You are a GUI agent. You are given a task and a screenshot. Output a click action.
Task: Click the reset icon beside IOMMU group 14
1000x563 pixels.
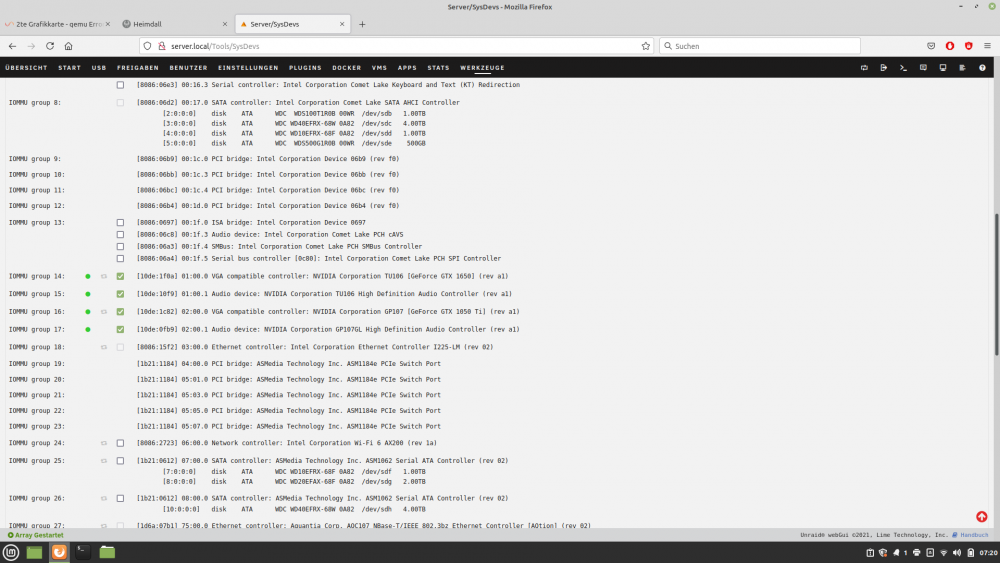coord(103,276)
